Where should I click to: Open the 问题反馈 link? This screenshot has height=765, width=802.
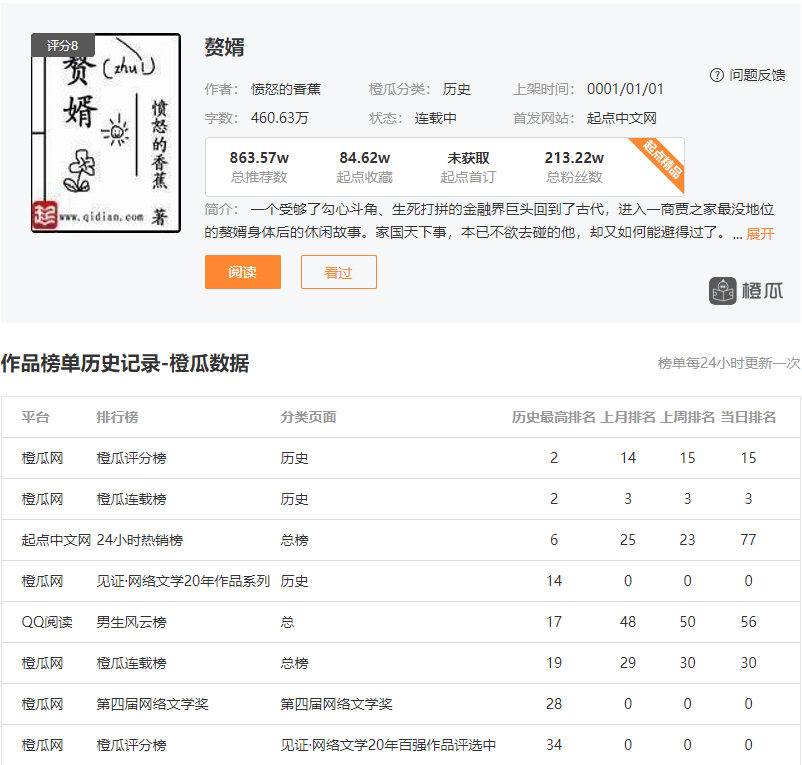click(x=757, y=75)
